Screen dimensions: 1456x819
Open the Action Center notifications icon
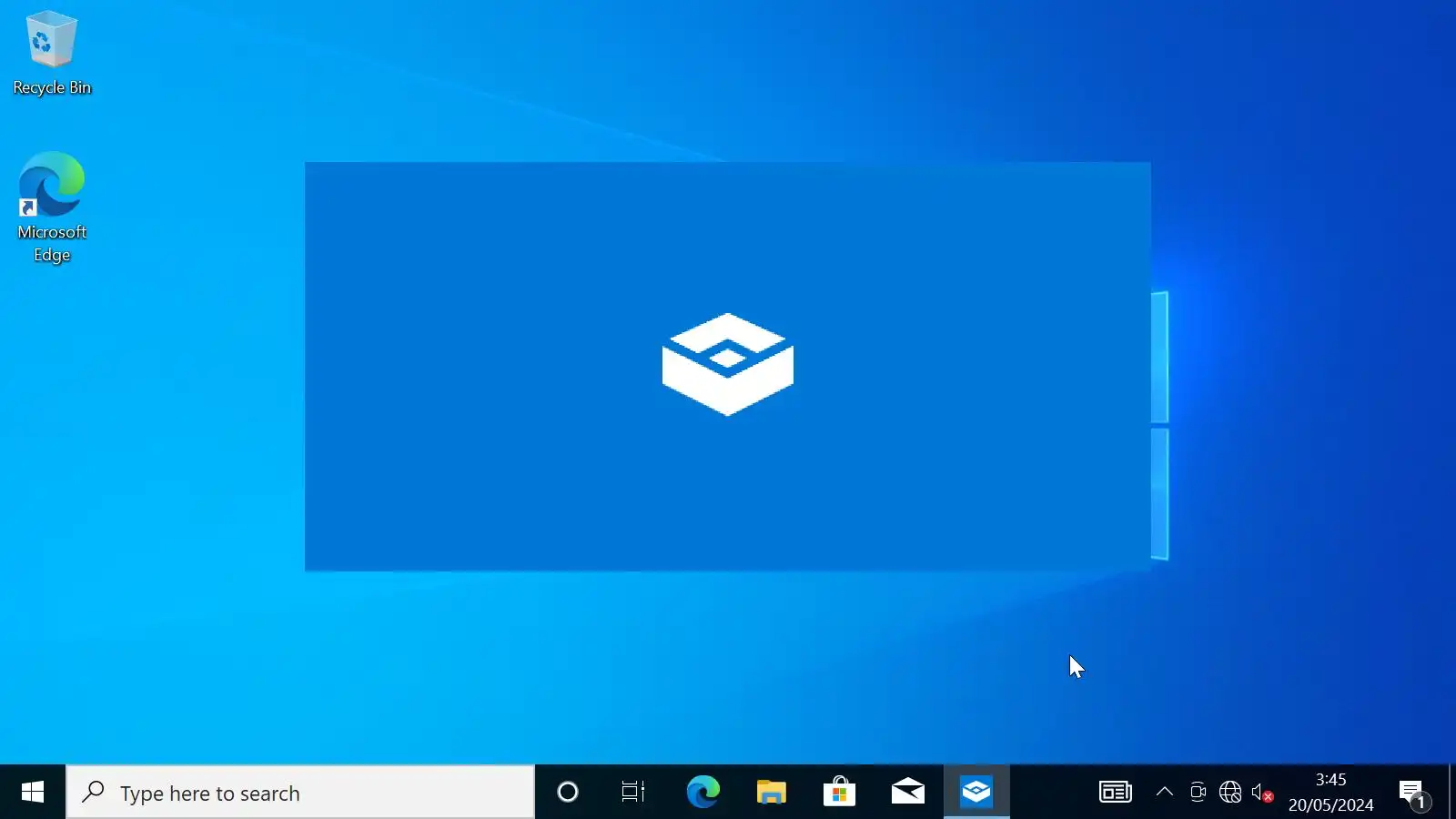pyautogui.click(x=1413, y=794)
